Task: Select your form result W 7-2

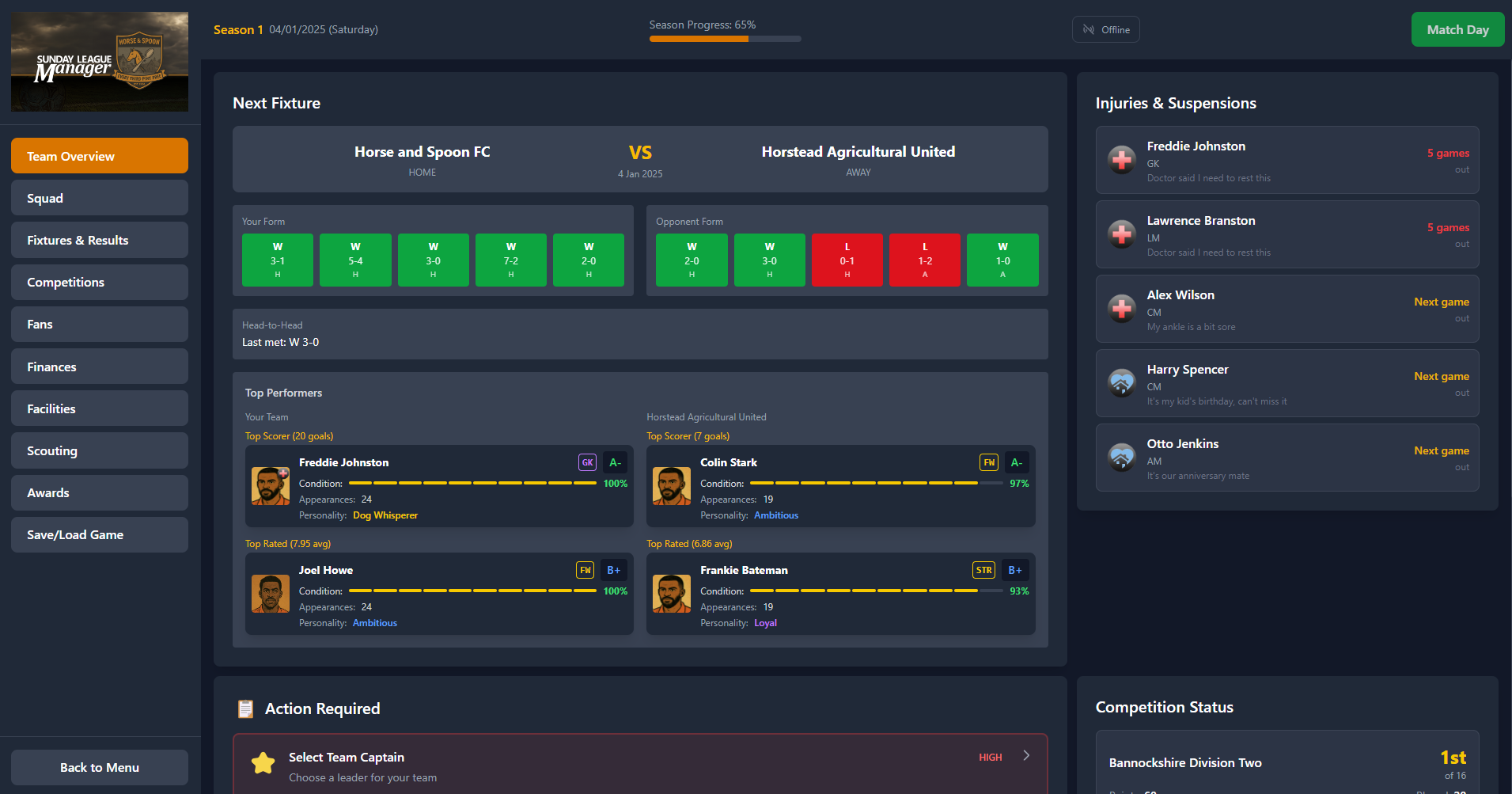Action: click(x=511, y=260)
